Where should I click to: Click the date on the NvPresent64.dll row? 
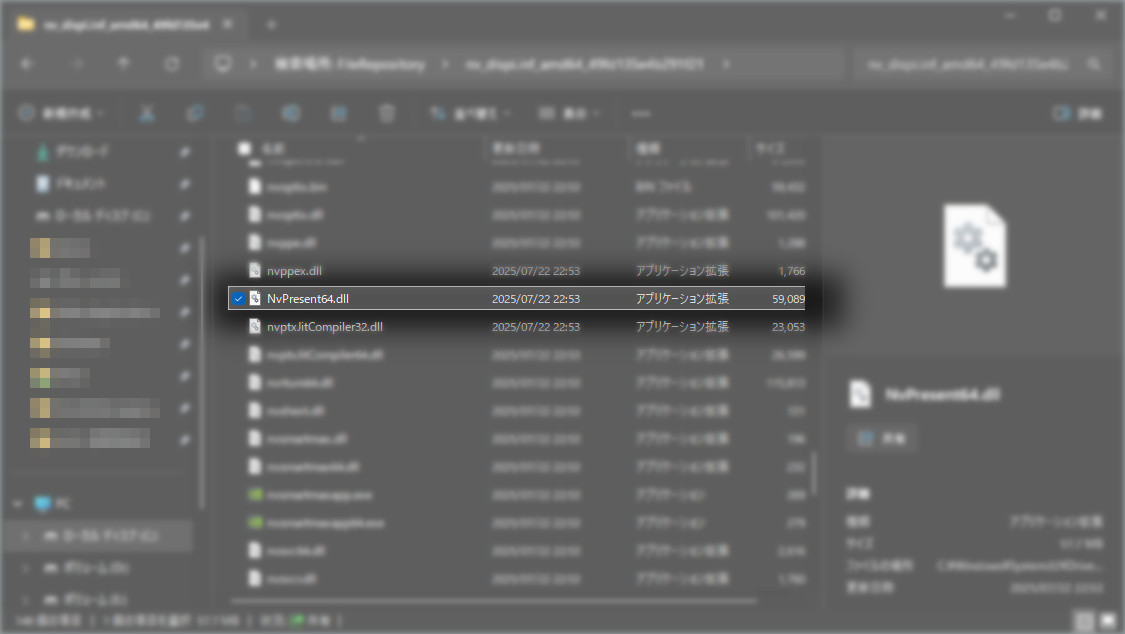tap(536, 299)
